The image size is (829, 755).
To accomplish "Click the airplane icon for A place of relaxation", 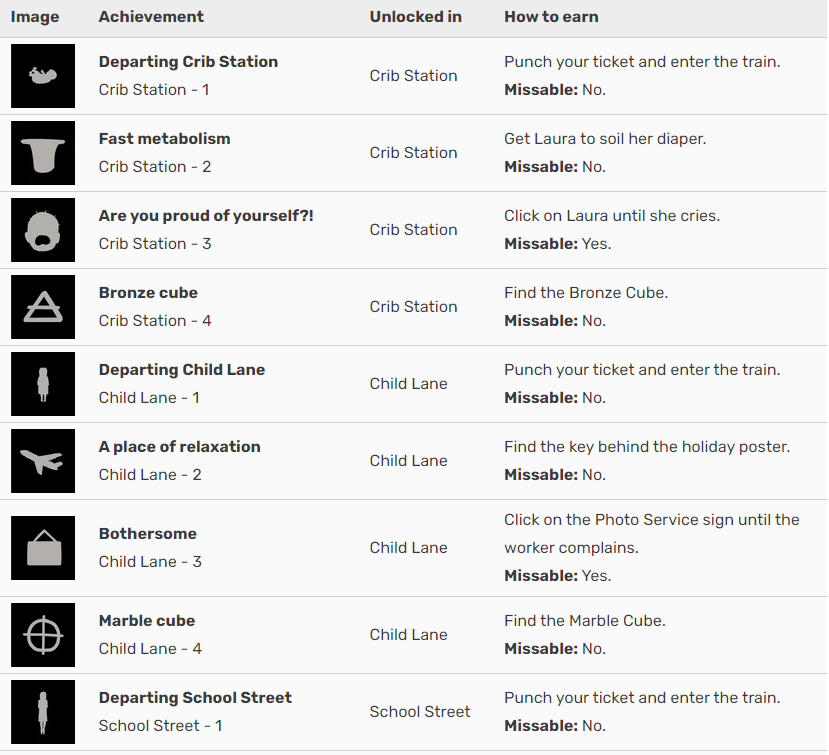I will [43, 461].
